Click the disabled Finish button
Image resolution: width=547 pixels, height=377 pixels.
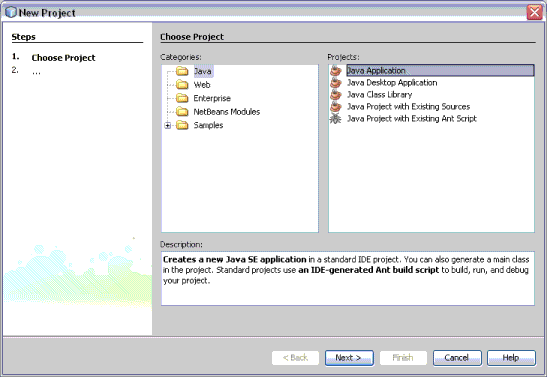pyautogui.click(x=403, y=358)
